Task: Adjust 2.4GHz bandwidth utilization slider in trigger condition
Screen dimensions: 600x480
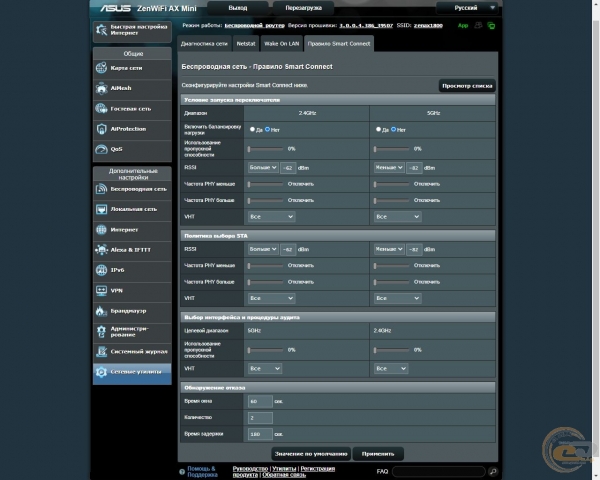Action: [266, 149]
